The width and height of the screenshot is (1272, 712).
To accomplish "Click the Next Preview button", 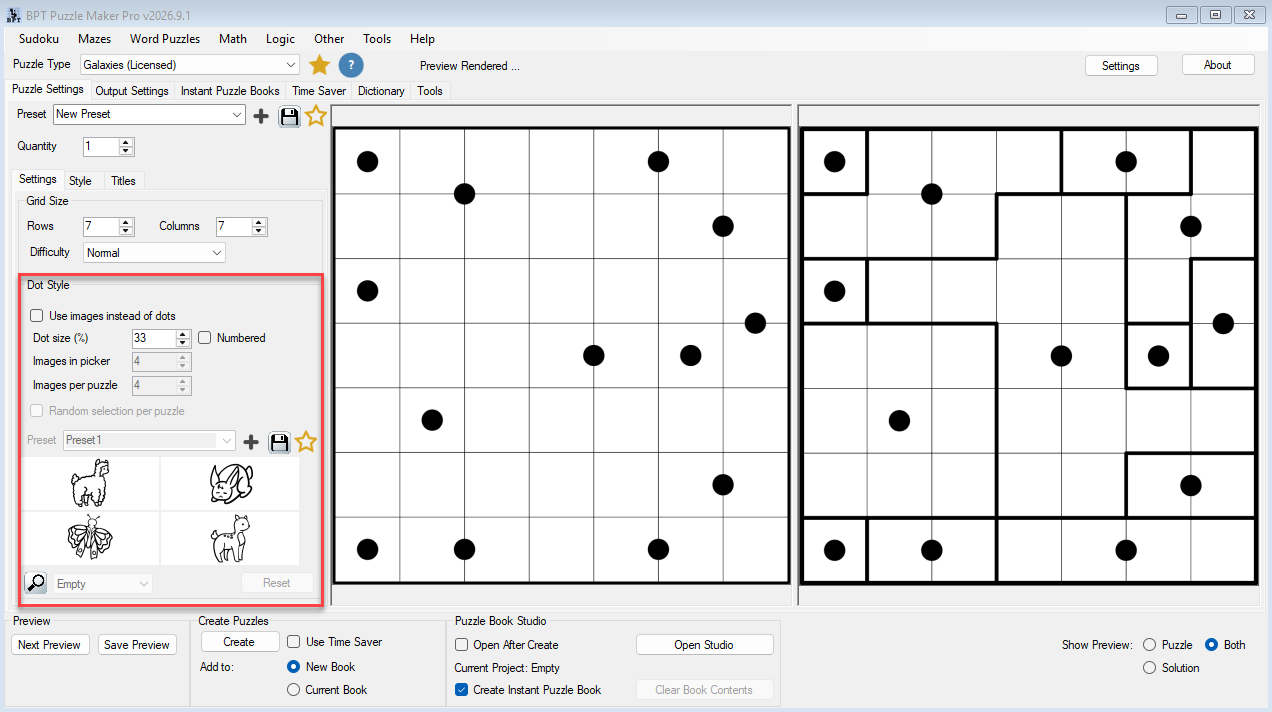I will (49, 645).
